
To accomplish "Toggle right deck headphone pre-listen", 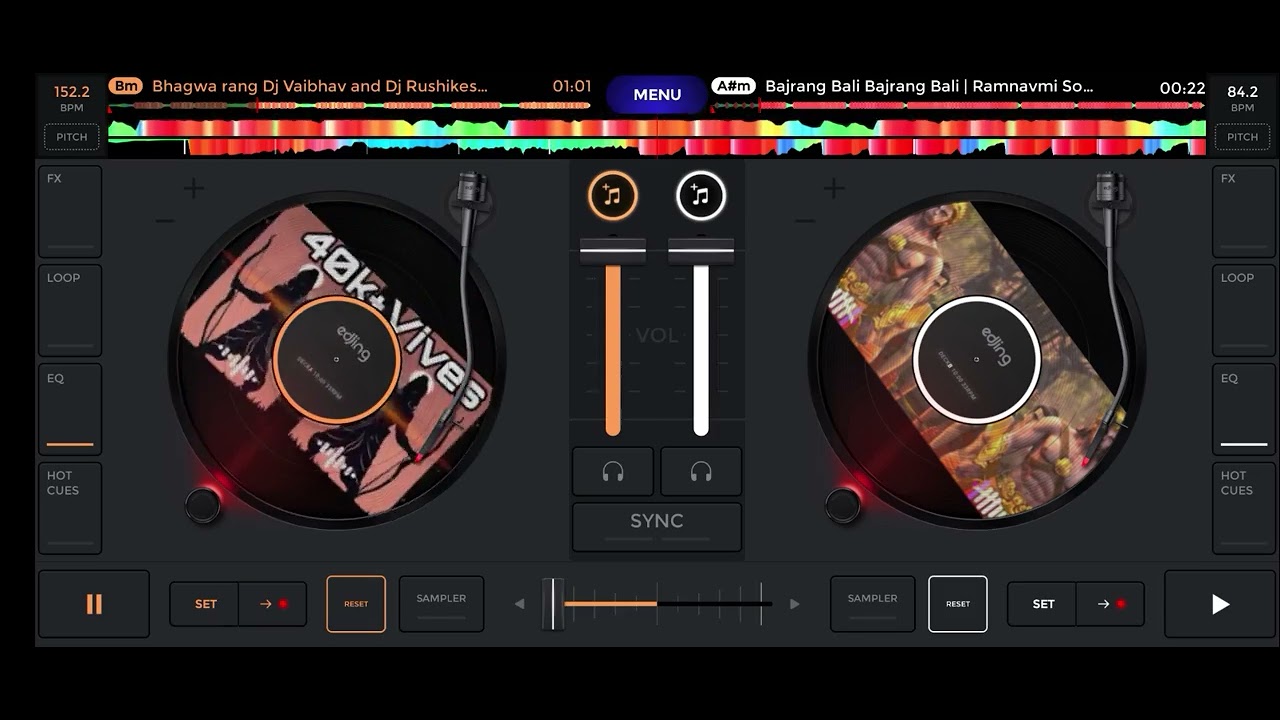I will tap(701, 472).
